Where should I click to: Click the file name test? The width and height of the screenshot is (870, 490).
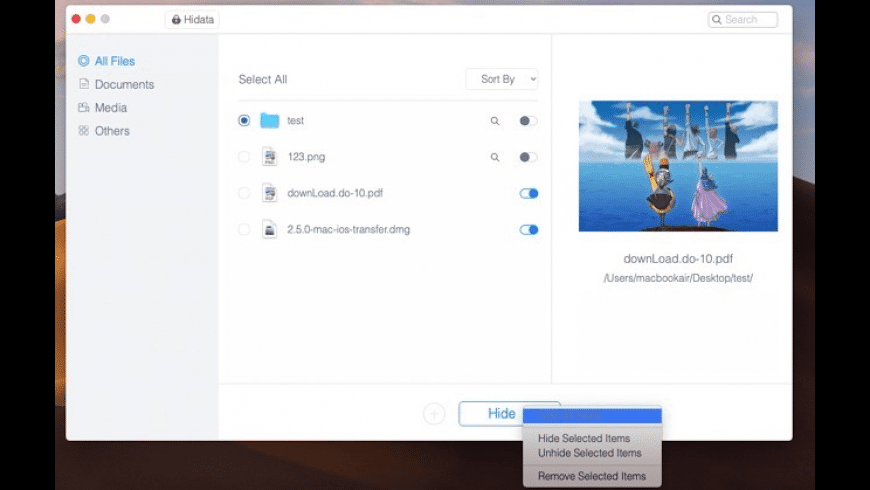pyautogui.click(x=295, y=120)
